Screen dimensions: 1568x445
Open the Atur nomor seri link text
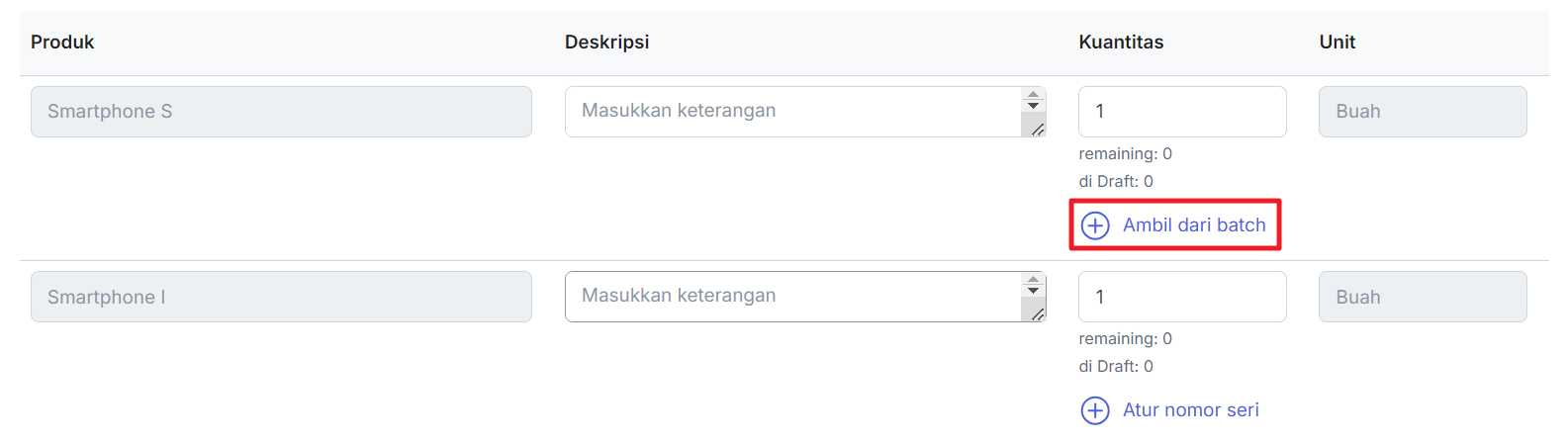[x=1191, y=410]
